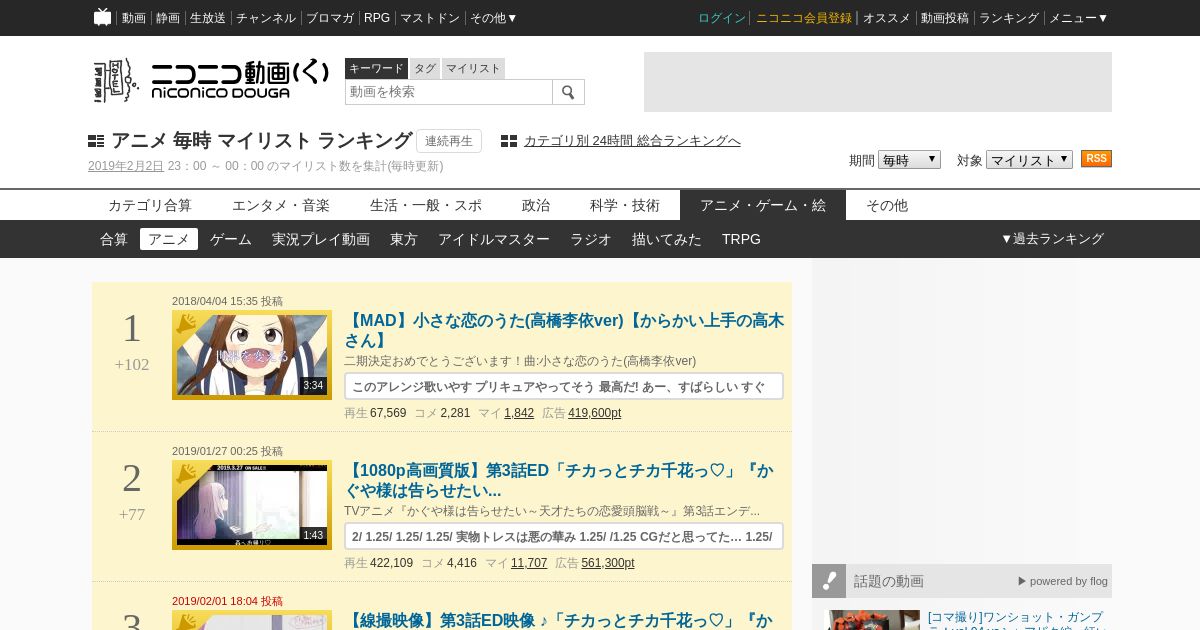Click the Niconico Douga logo
Viewport: 1200px width, 630px height.
(x=211, y=80)
